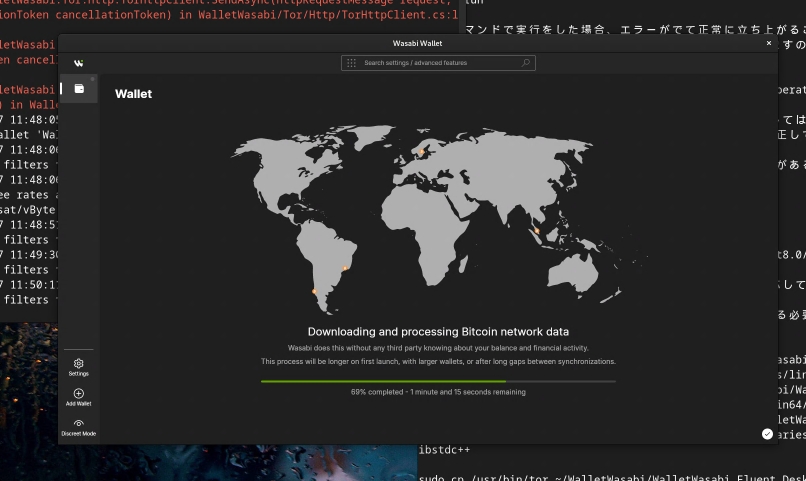Toggle Discreet Mode eye icon
This screenshot has width=806, height=481.
pyautogui.click(x=79, y=423)
